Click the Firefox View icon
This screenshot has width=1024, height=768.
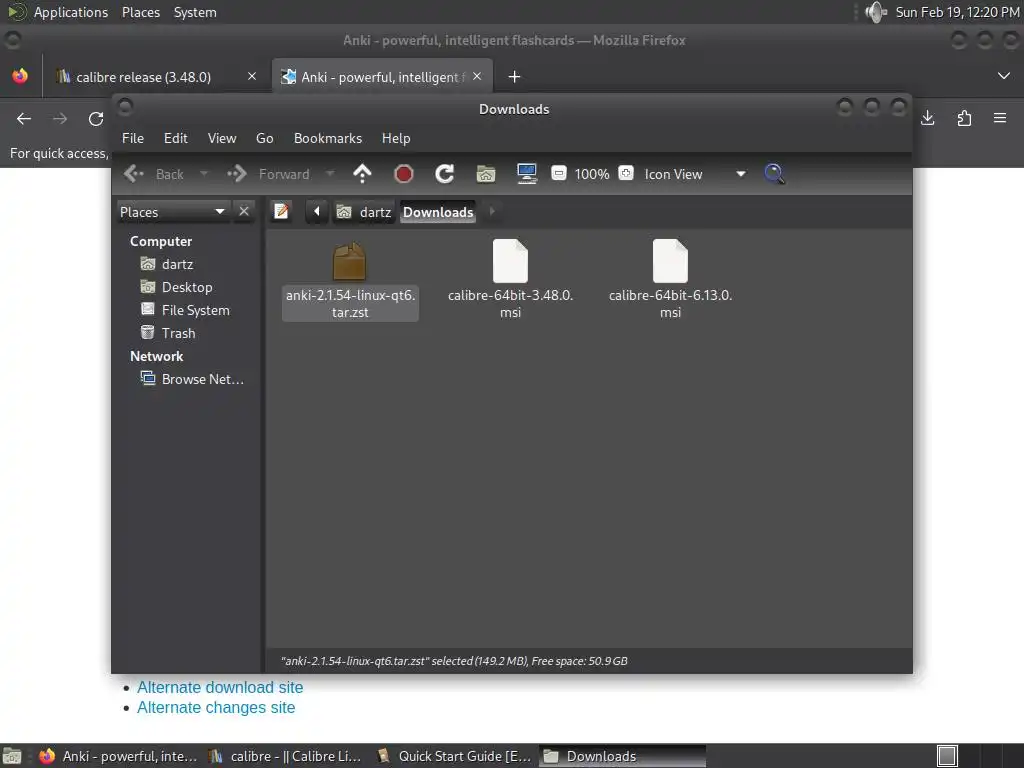pos(20,76)
